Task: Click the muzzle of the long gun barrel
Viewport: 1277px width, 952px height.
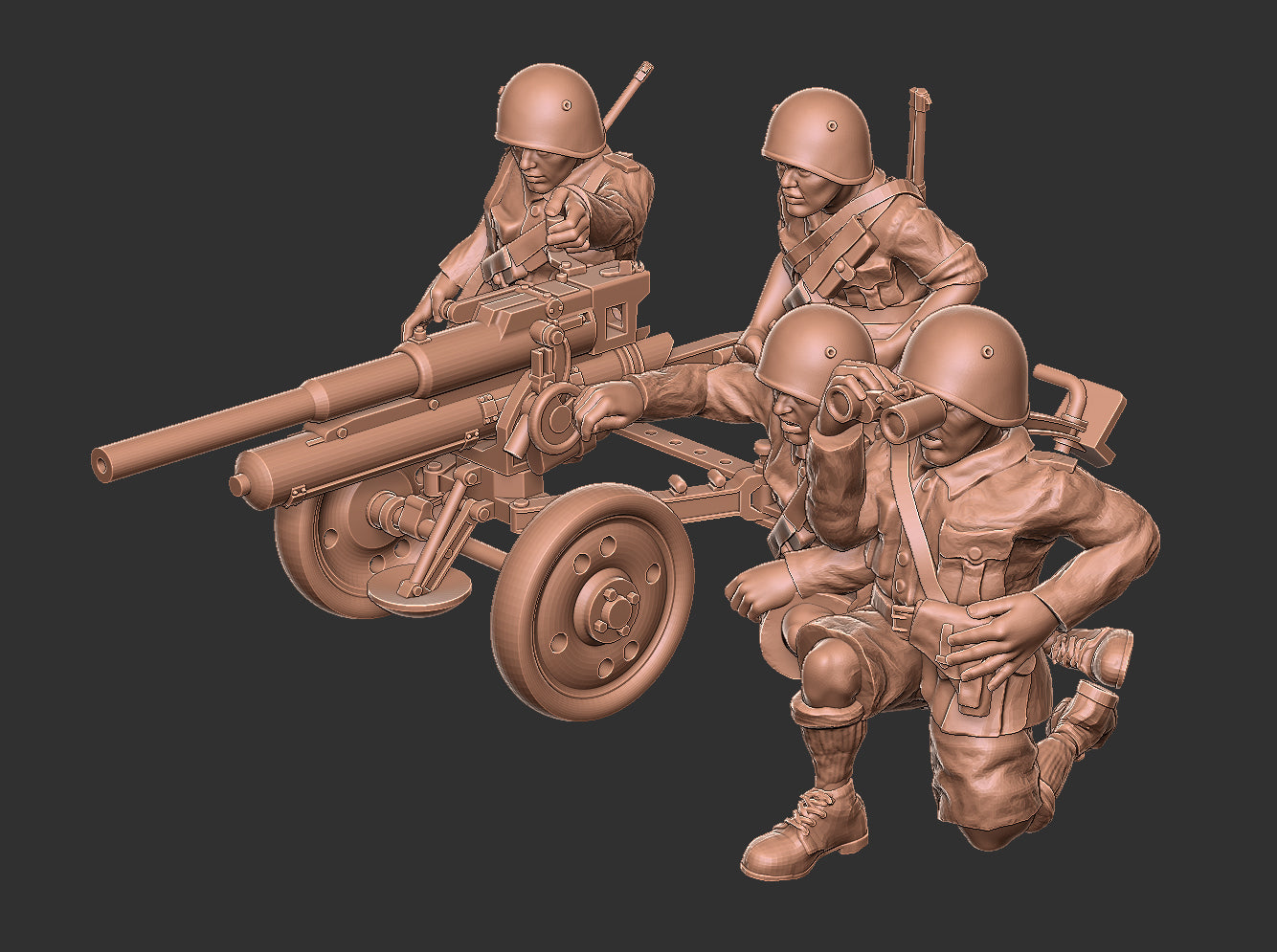Action: point(103,463)
